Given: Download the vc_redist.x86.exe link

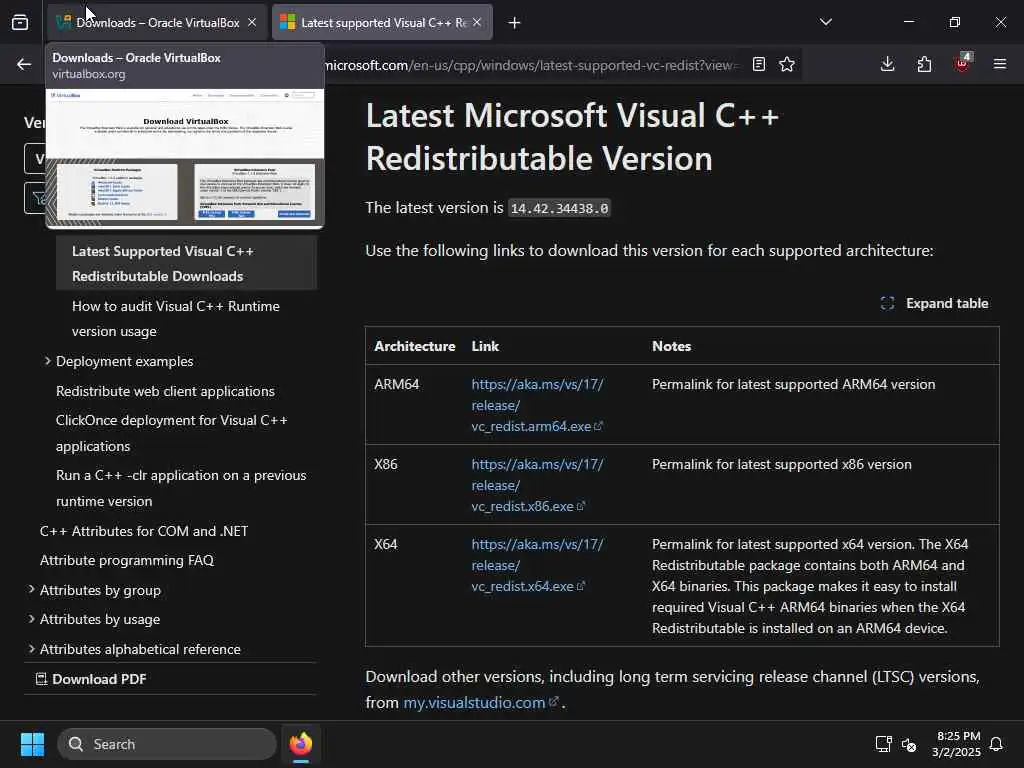Looking at the screenshot, I should (537, 485).
